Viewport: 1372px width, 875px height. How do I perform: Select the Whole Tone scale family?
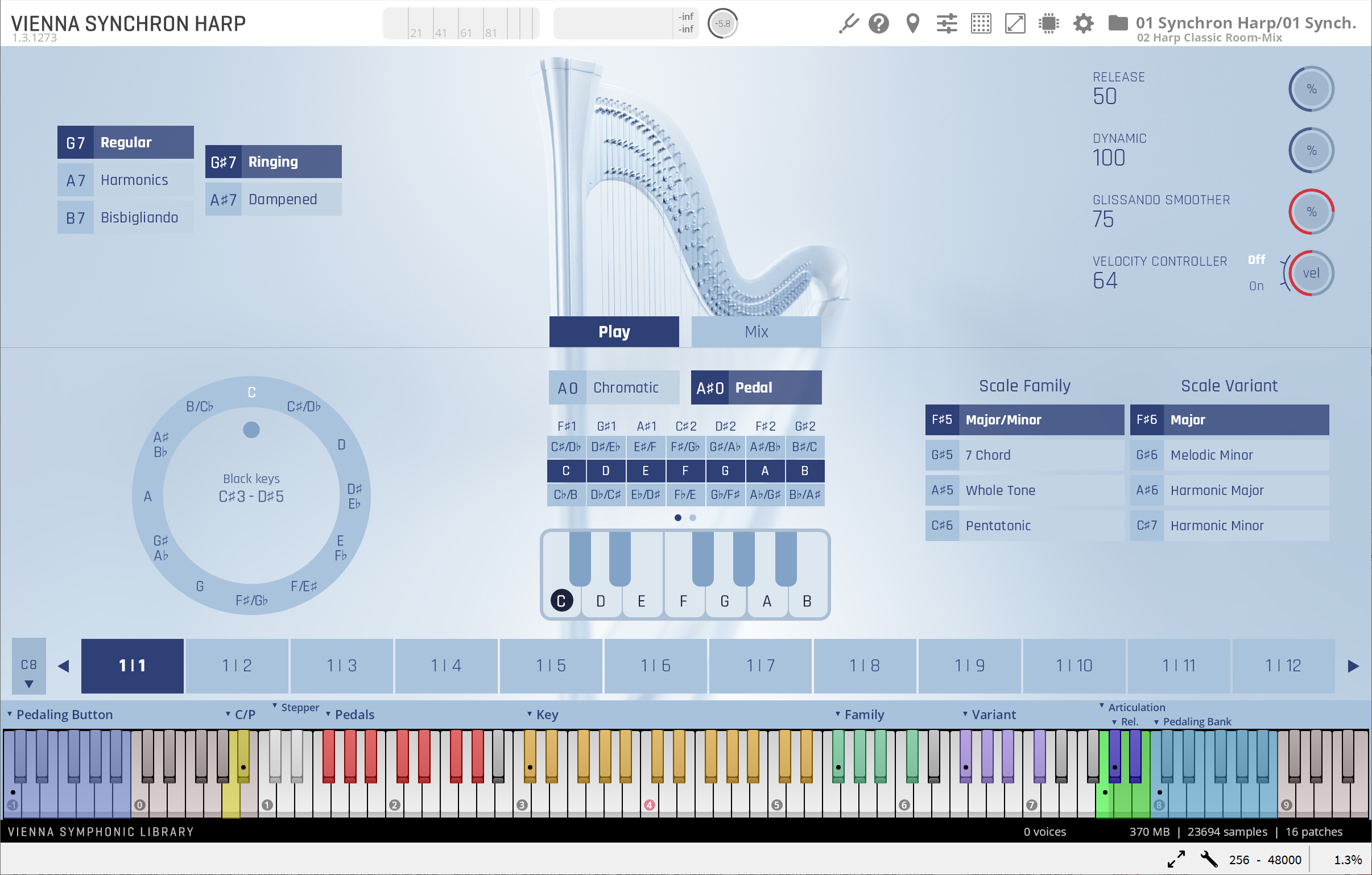tap(1024, 490)
